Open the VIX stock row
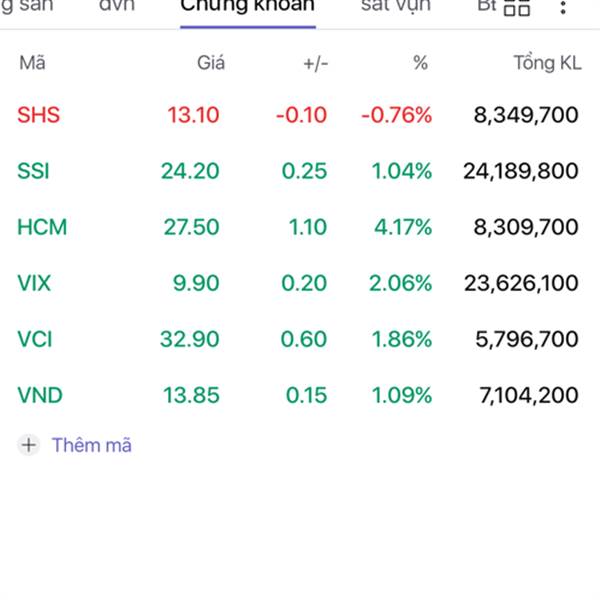Image resolution: width=600 pixels, height=600 pixels. click(298, 283)
